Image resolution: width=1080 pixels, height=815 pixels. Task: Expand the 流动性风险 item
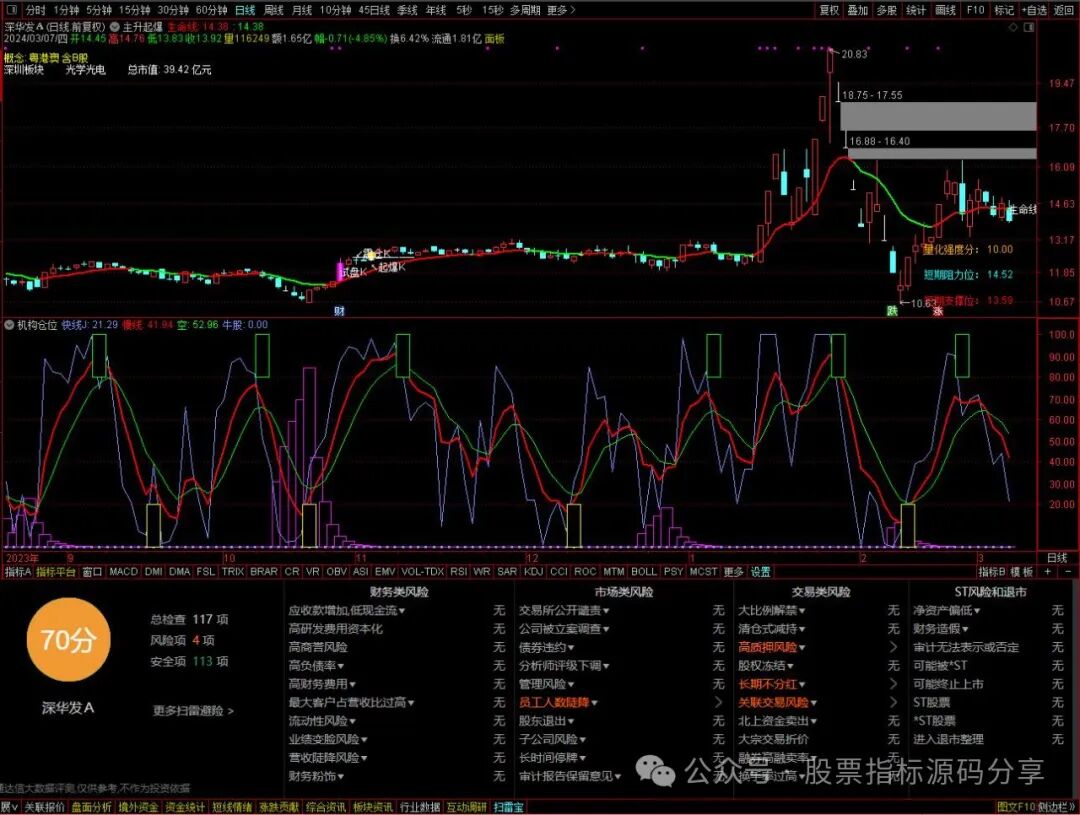(322, 721)
